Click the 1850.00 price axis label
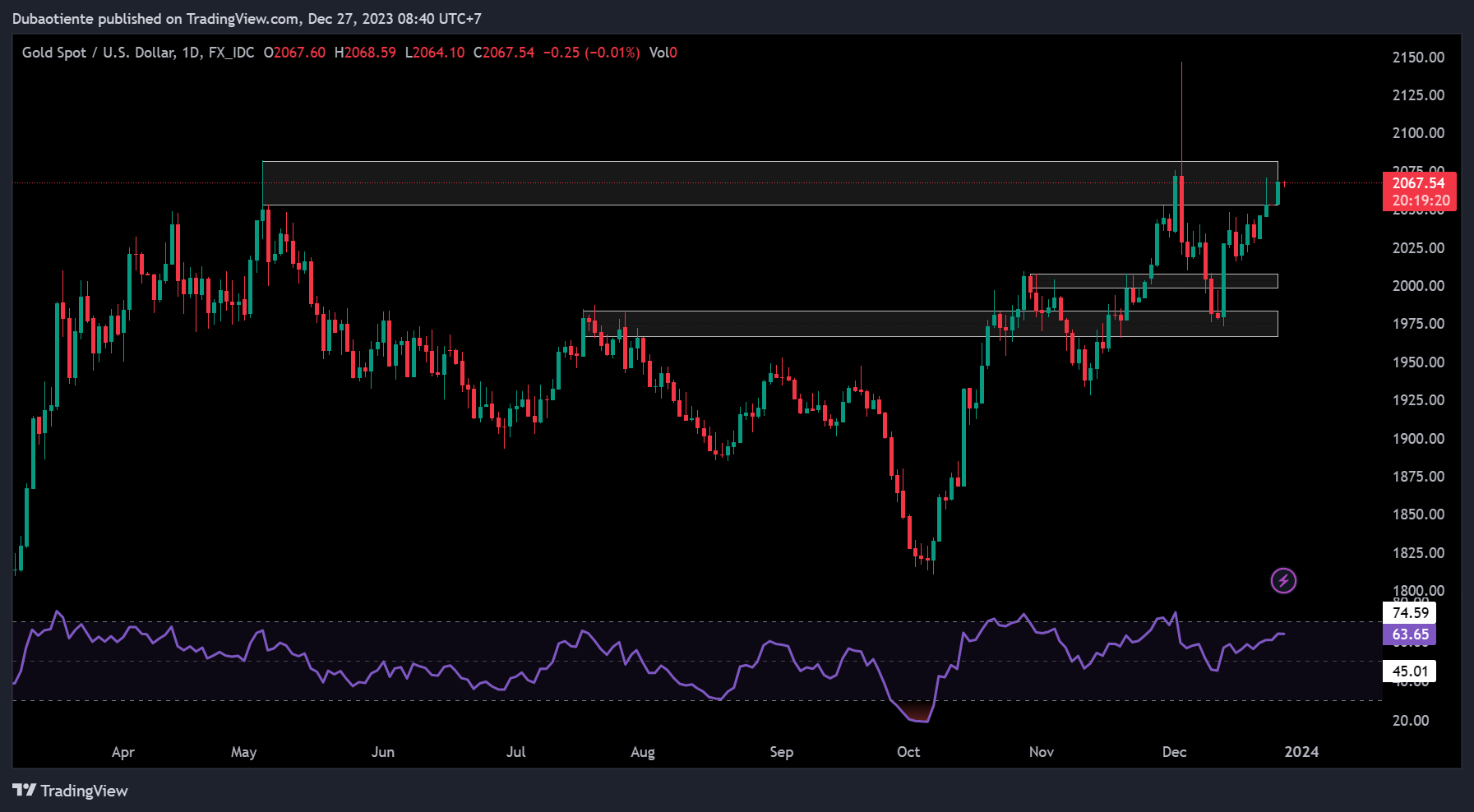This screenshot has width=1474, height=812. click(1418, 514)
